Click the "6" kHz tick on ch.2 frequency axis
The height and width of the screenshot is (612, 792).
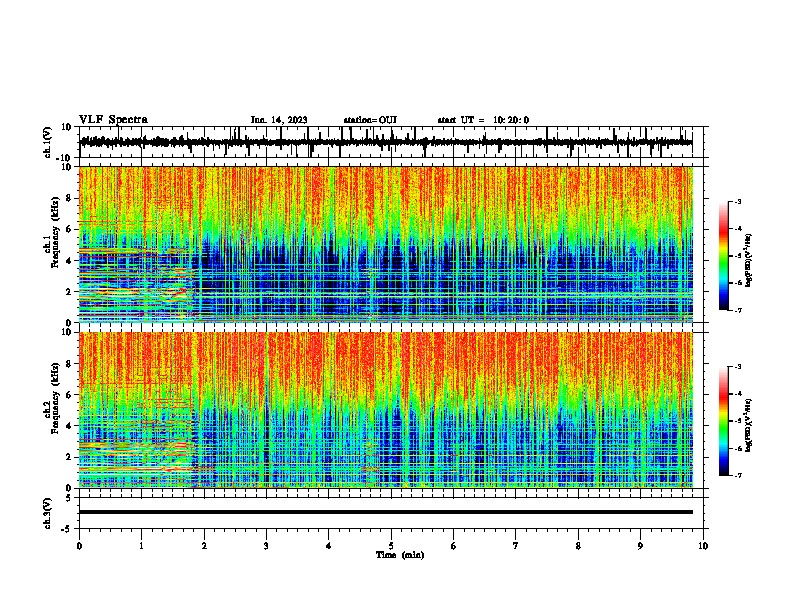(x=69, y=394)
